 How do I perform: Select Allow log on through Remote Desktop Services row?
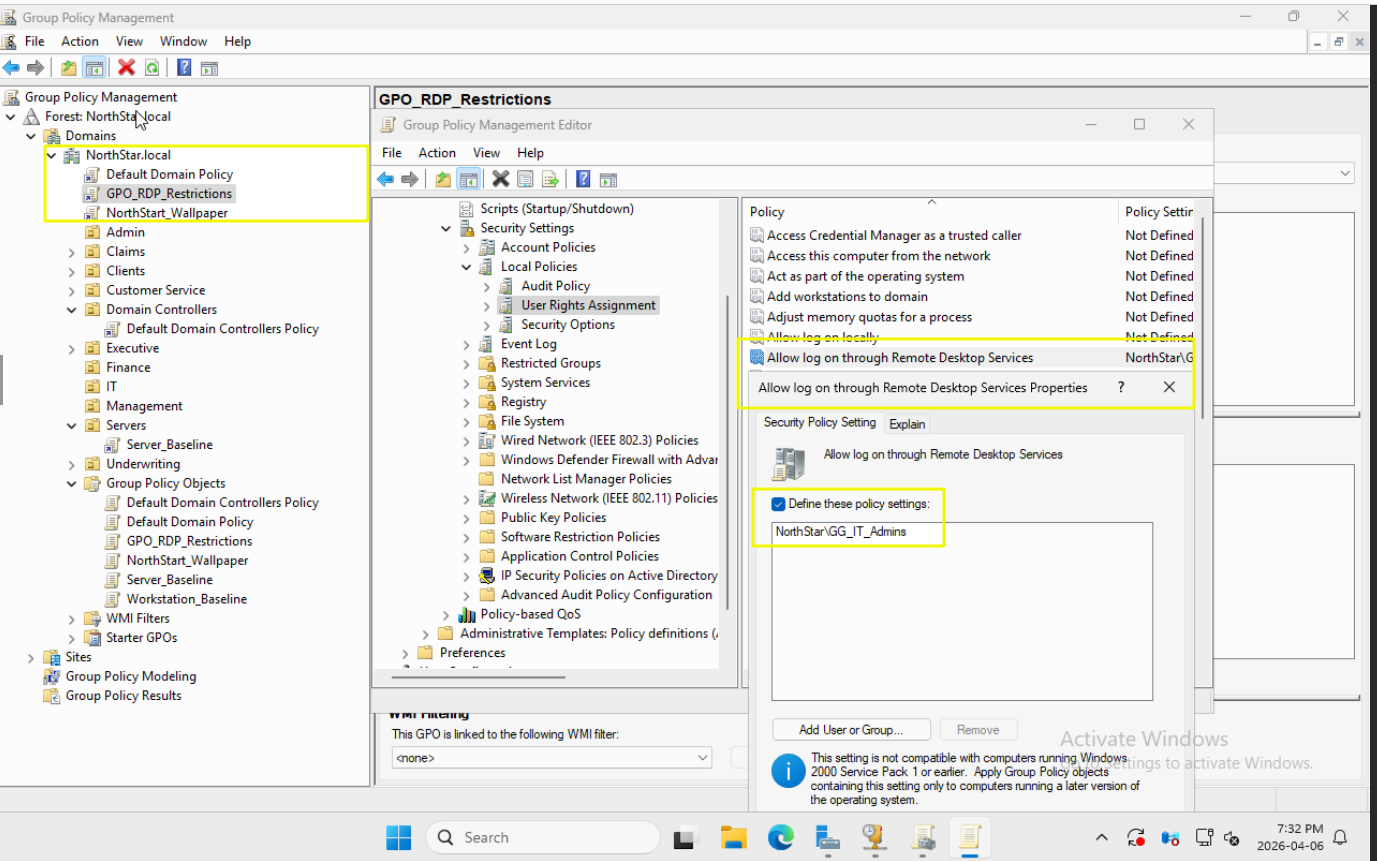[x=972, y=357]
